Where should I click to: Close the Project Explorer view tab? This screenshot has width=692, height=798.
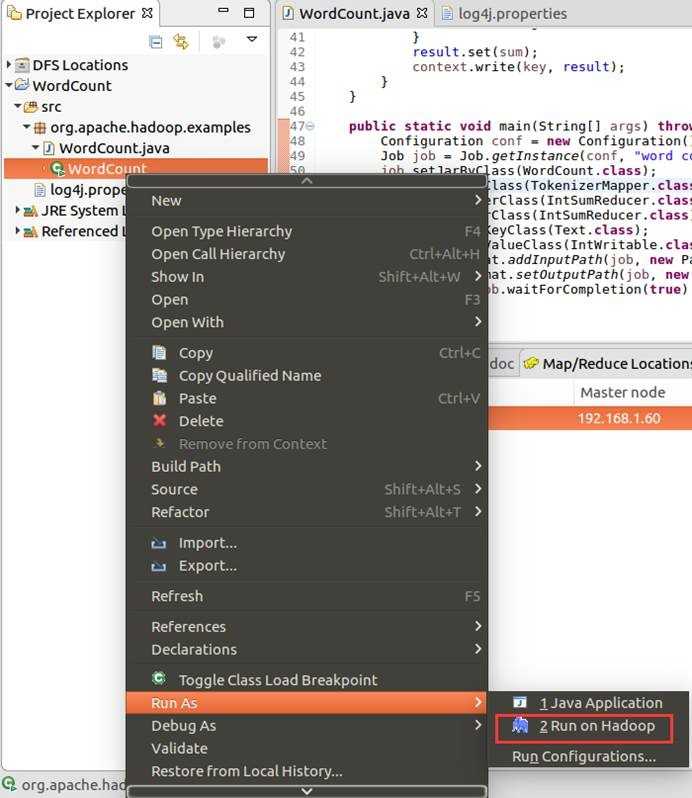coord(147,13)
